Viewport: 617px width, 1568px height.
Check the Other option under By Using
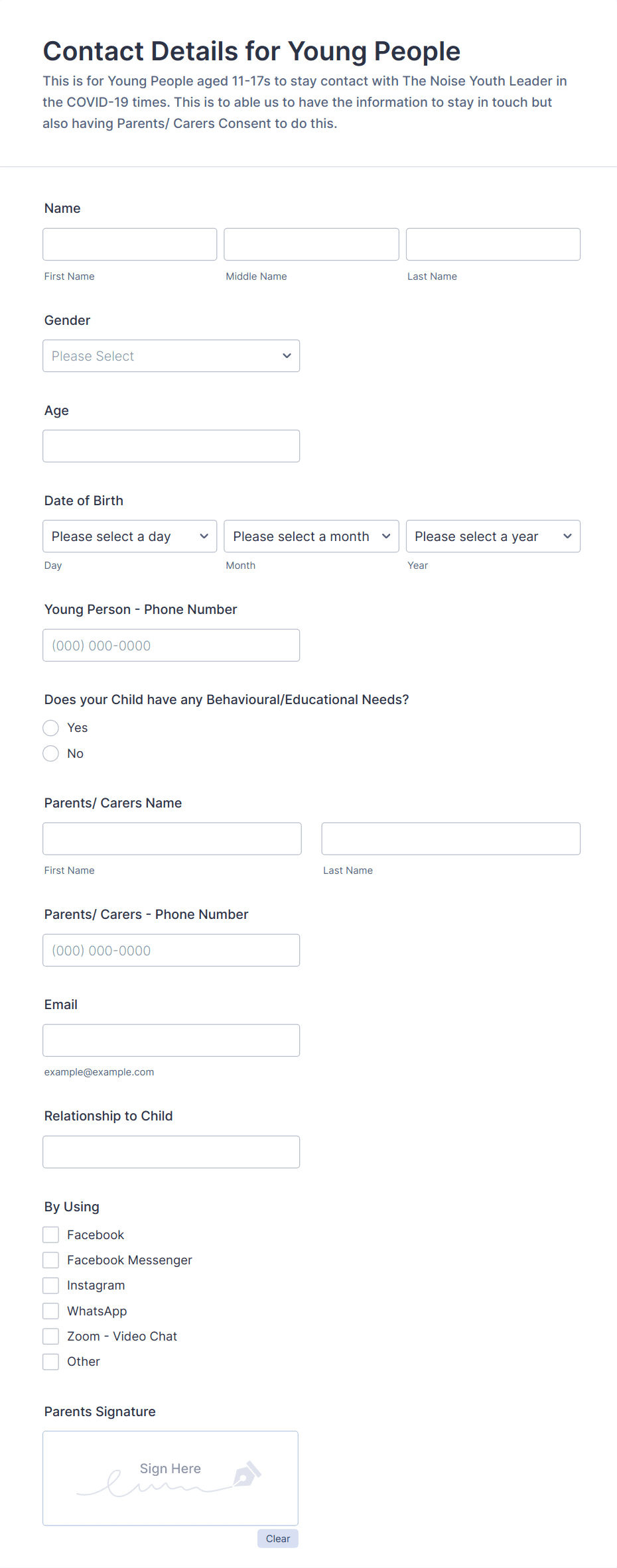pos(50,1361)
